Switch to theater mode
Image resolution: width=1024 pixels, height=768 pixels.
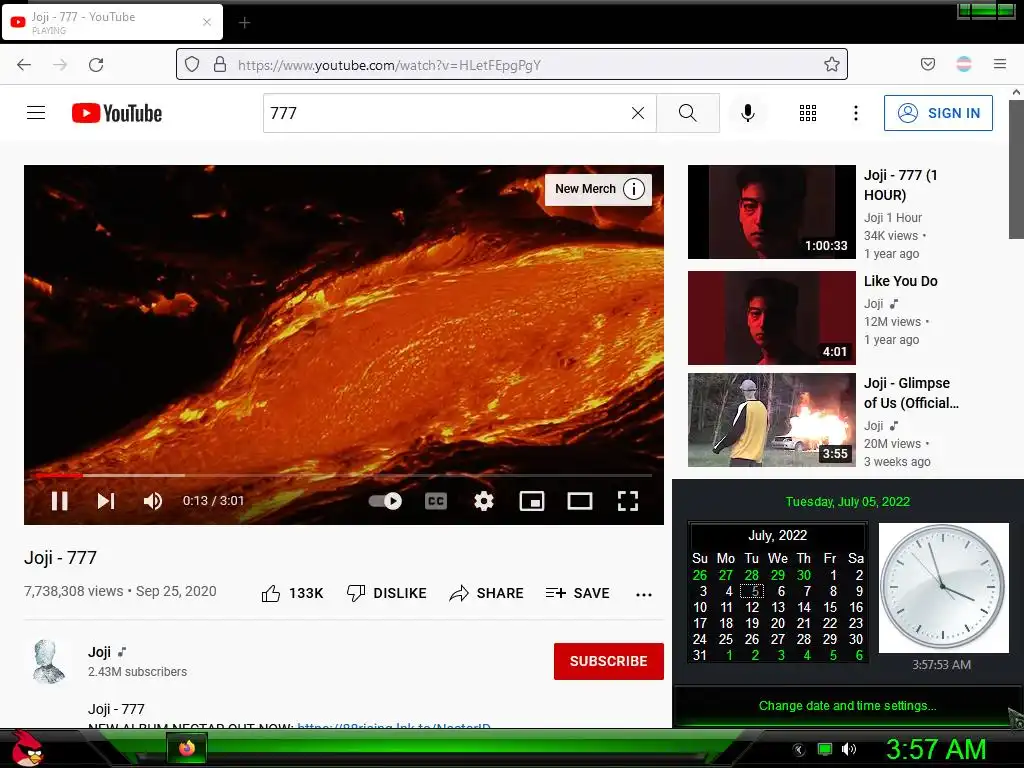pos(580,501)
